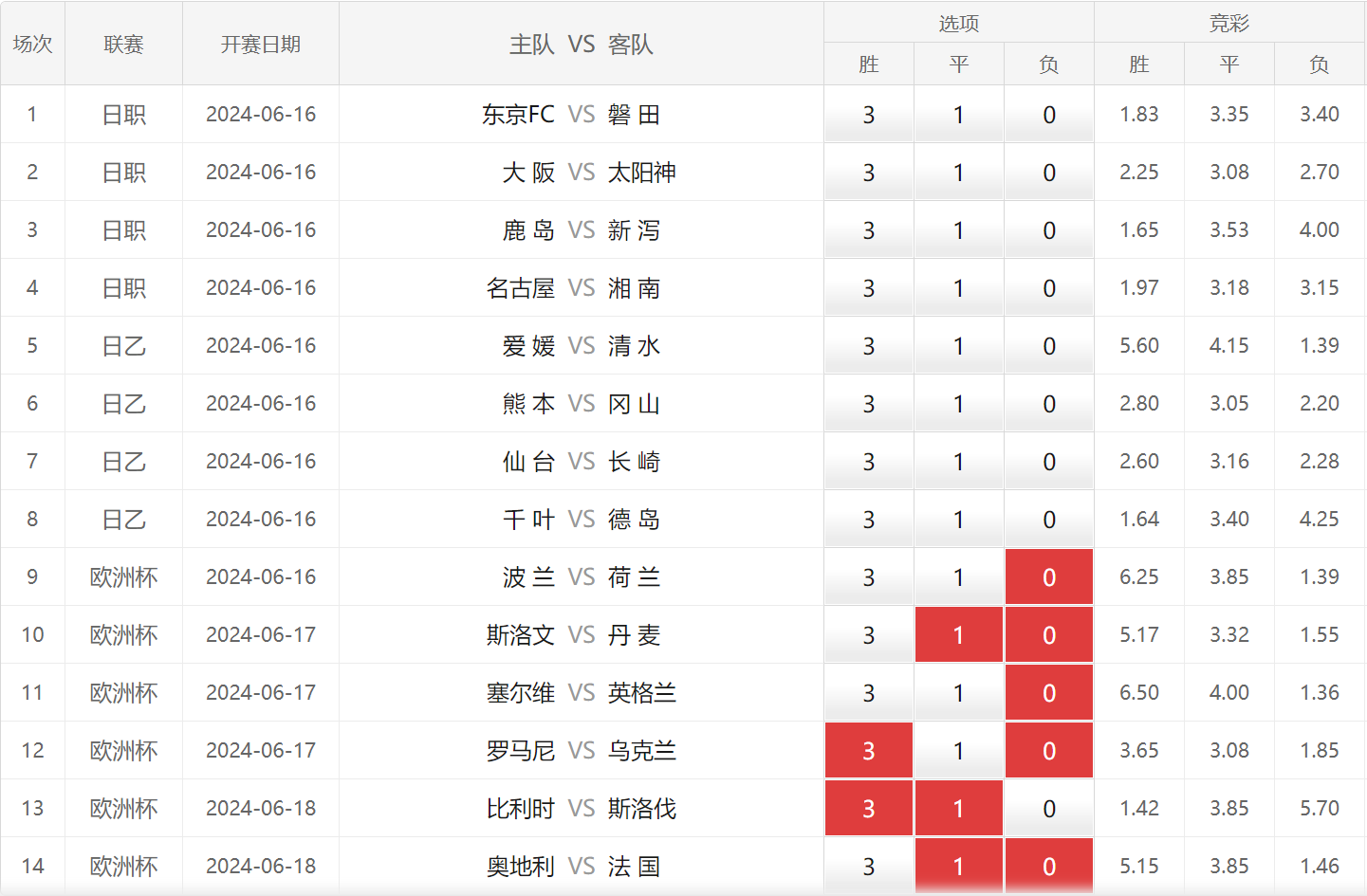
Task: Click 竞彩 win odds 6.25
Action: tap(1139, 577)
